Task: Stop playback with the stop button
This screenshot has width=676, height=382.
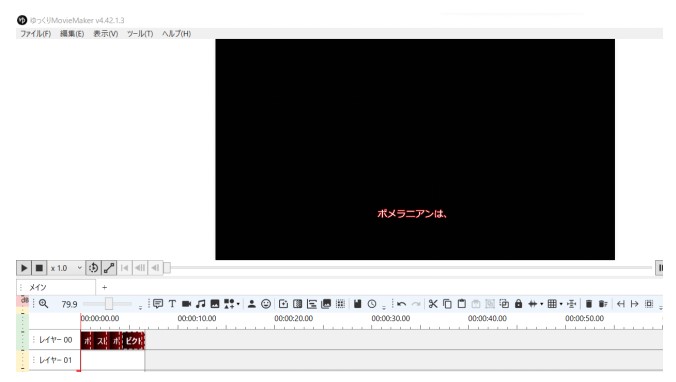Action: 39,268
